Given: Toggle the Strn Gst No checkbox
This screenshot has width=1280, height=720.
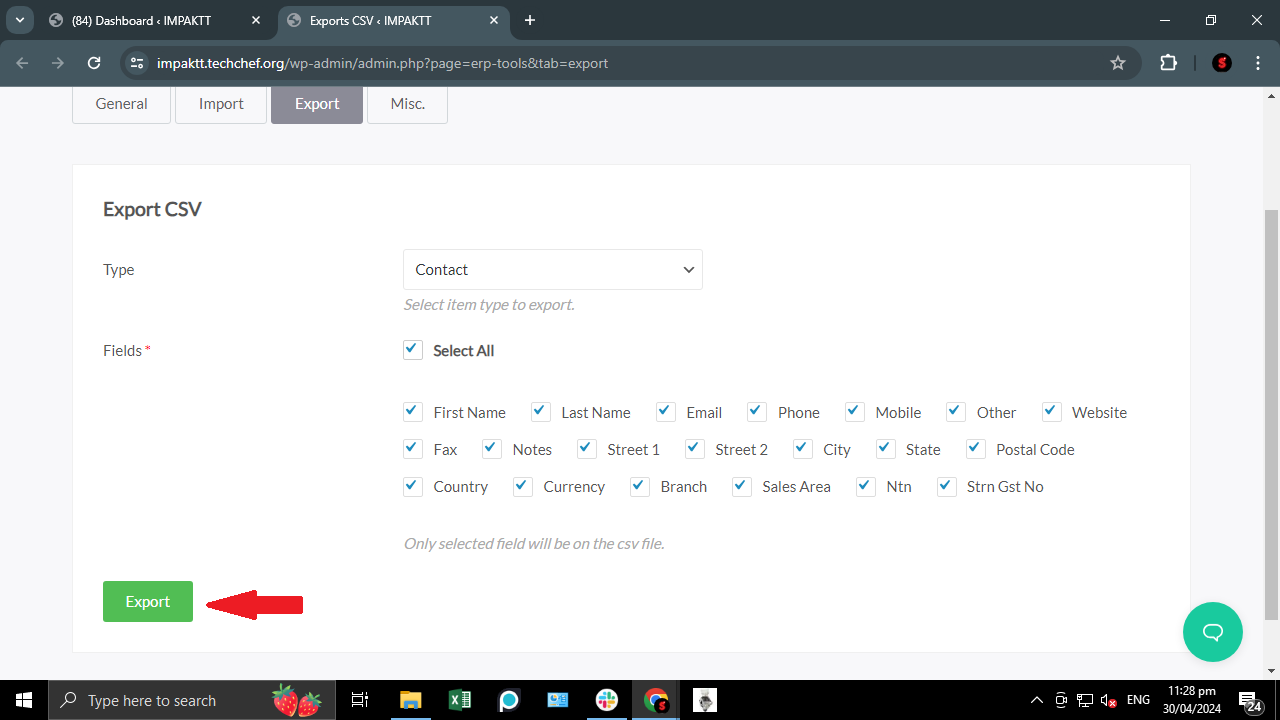Looking at the screenshot, I should (947, 486).
